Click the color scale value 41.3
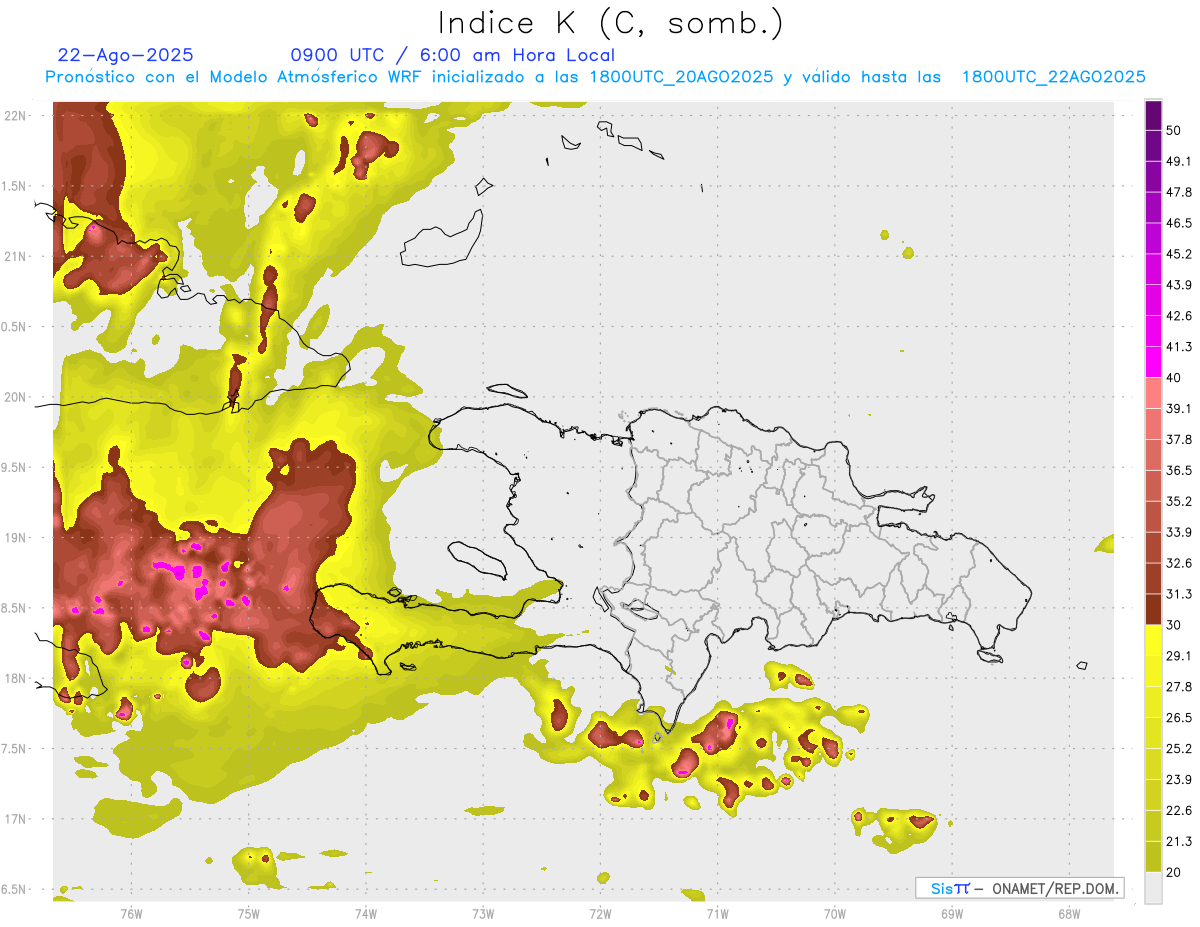1200x927 pixels. coord(1178,347)
